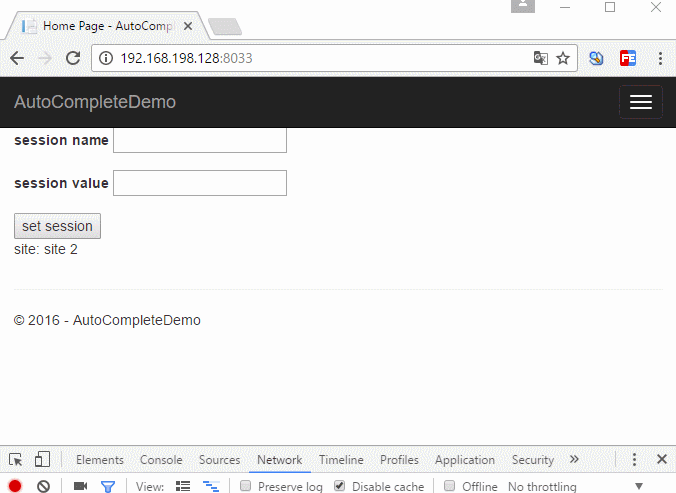Open the Application tab
This screenshot has height=493, width=676.
pyautogui.click(x=465, y=460)
